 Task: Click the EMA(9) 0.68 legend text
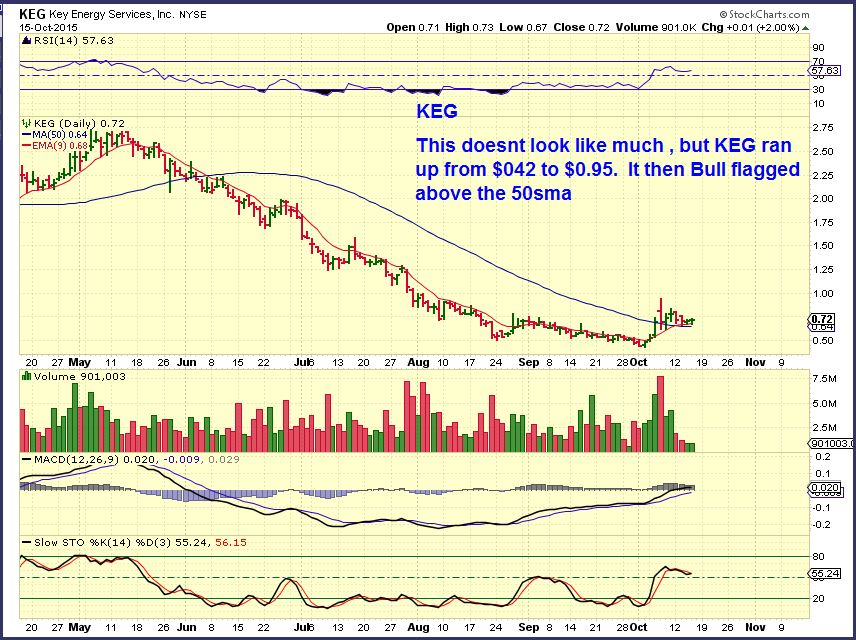tap(60, 146)
